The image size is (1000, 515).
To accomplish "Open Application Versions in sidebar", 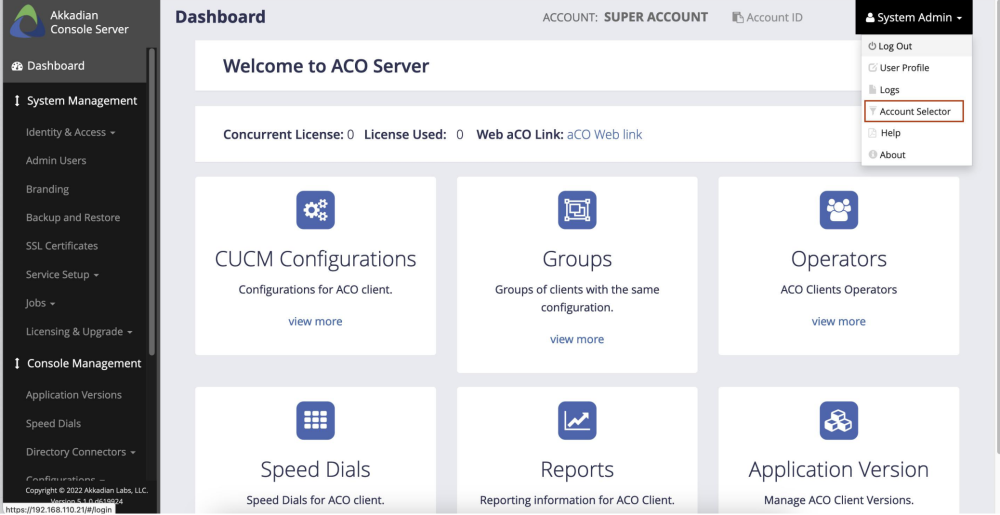I will (73, 395).
